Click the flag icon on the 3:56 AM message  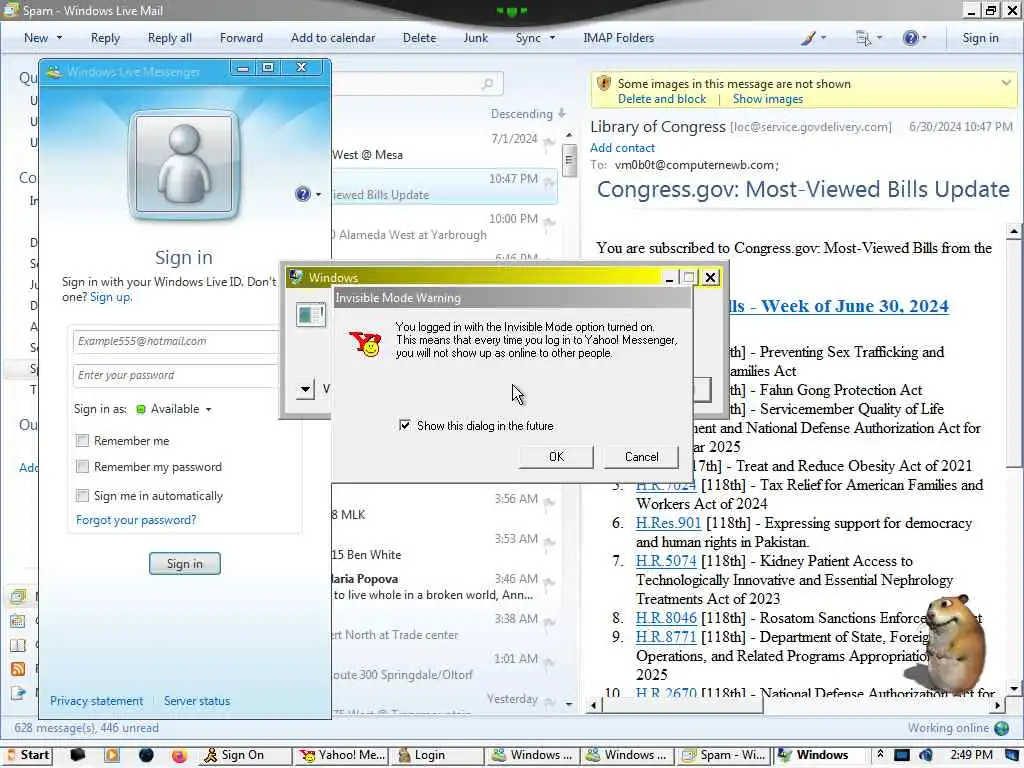549,503
